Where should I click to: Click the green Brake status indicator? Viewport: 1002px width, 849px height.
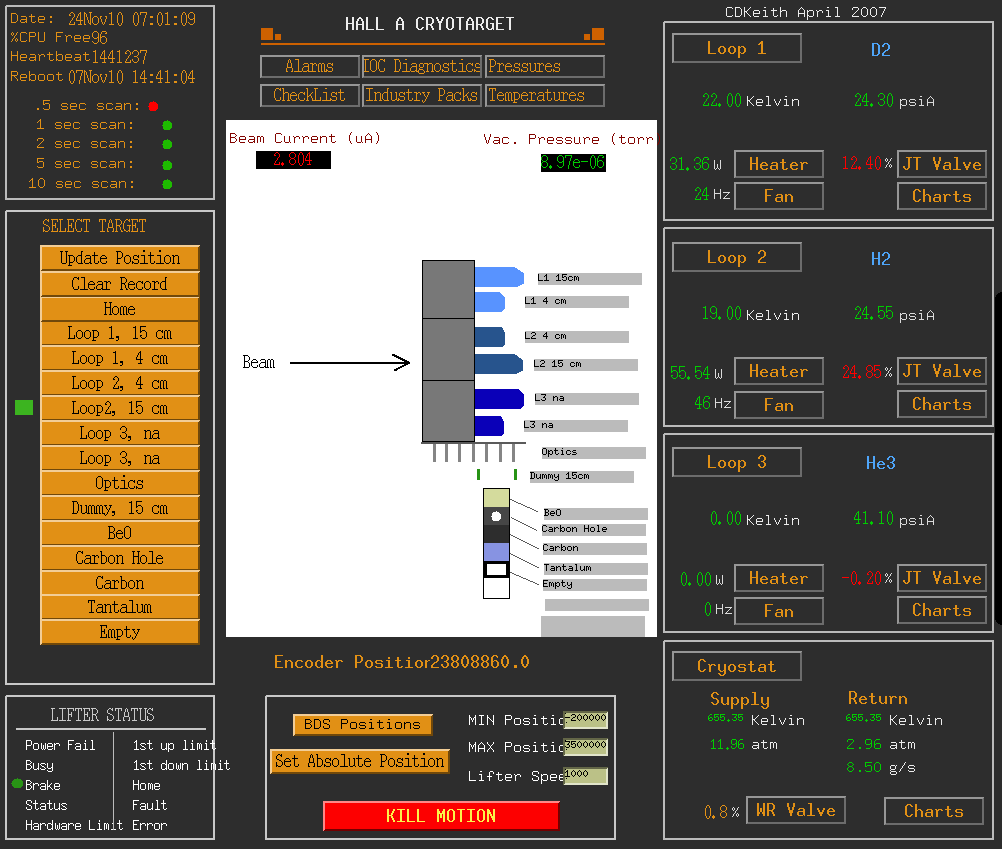coord(17,784)
